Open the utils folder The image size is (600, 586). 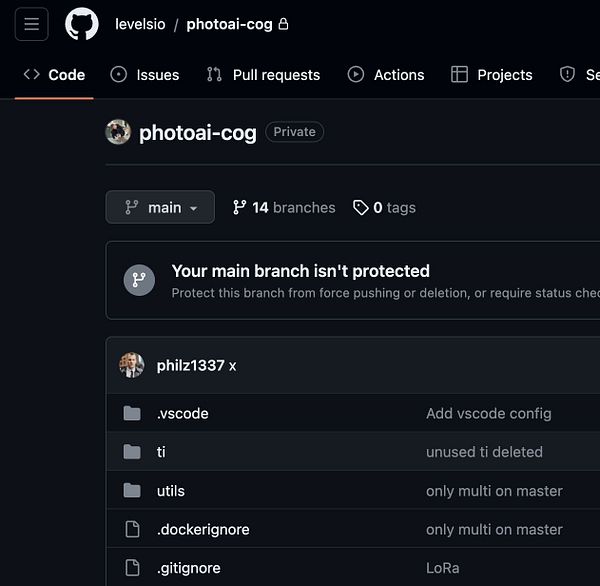(x=171, y=491)
